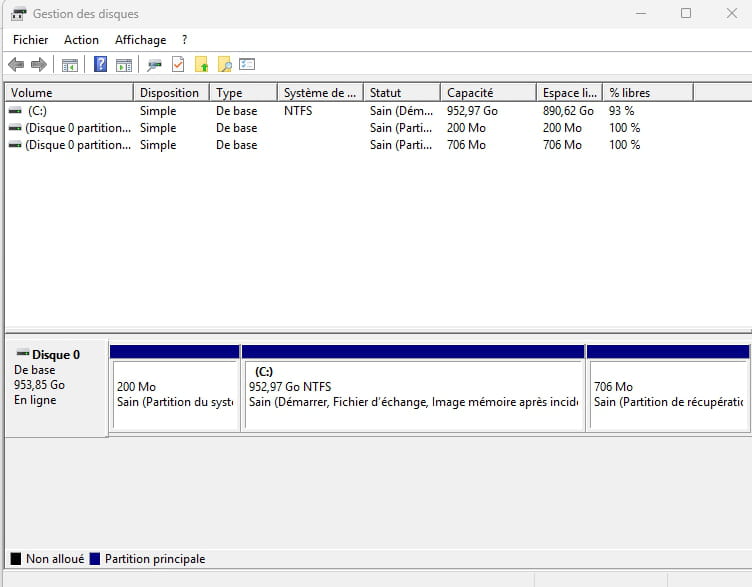The image size is (752, 587).
Task: Select the 706 Mo recovery partition block
Action: 668,394
